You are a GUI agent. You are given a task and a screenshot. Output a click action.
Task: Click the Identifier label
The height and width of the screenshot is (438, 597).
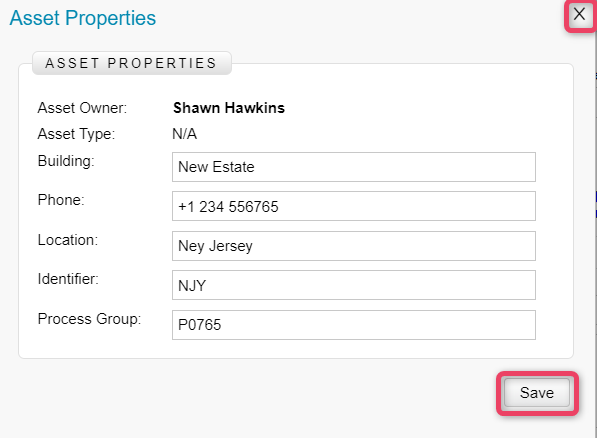click(68, 279)
